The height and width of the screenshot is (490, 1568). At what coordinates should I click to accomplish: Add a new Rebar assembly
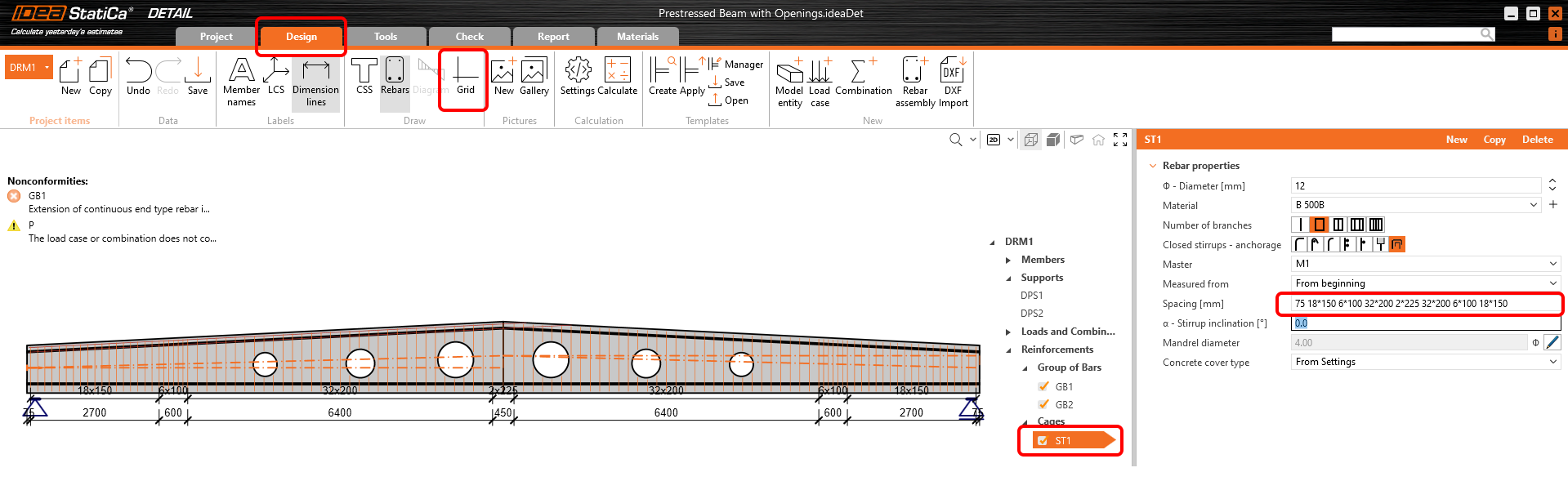(x=915, y=82)
